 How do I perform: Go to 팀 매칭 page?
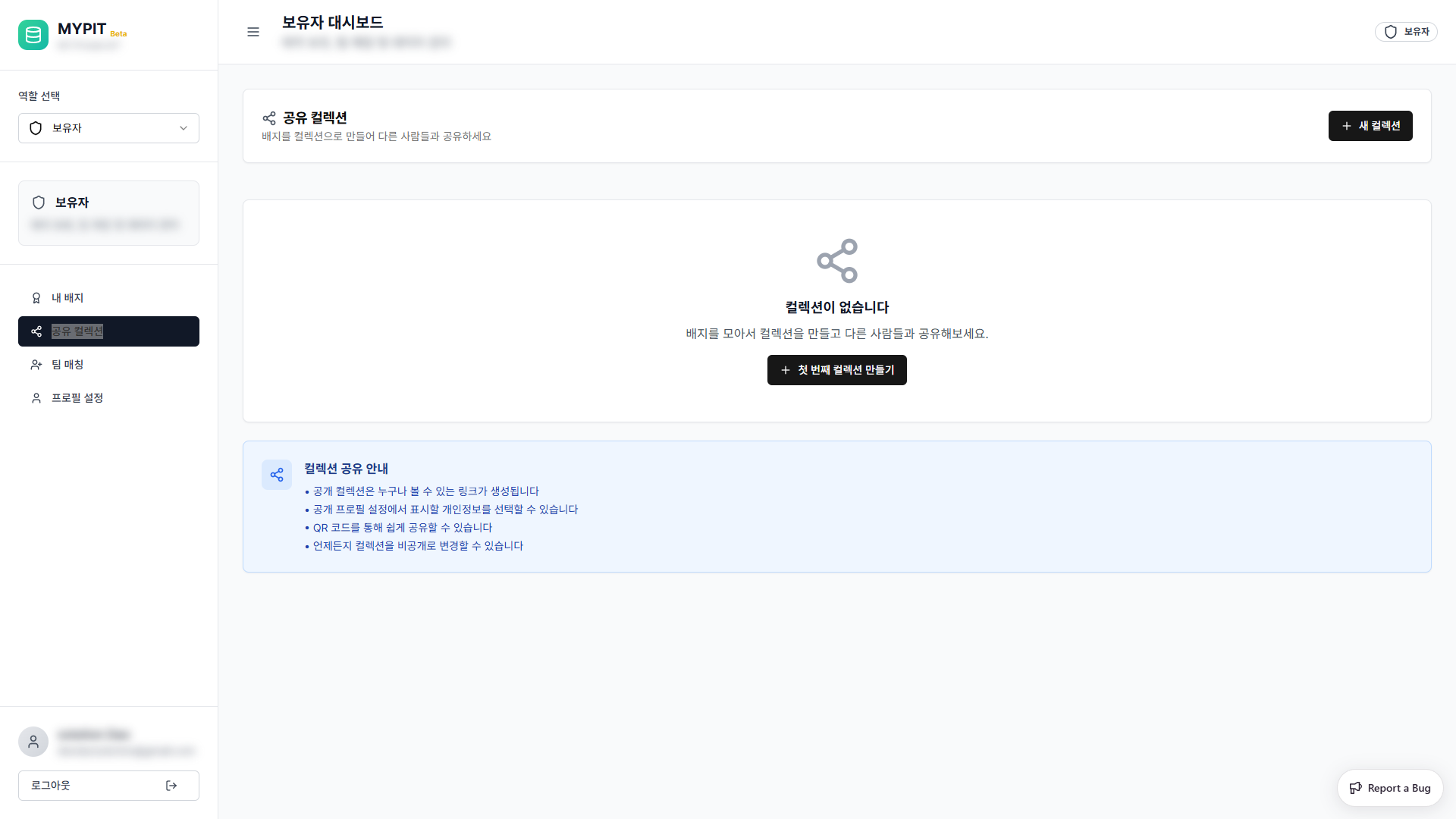pos(67,365)
